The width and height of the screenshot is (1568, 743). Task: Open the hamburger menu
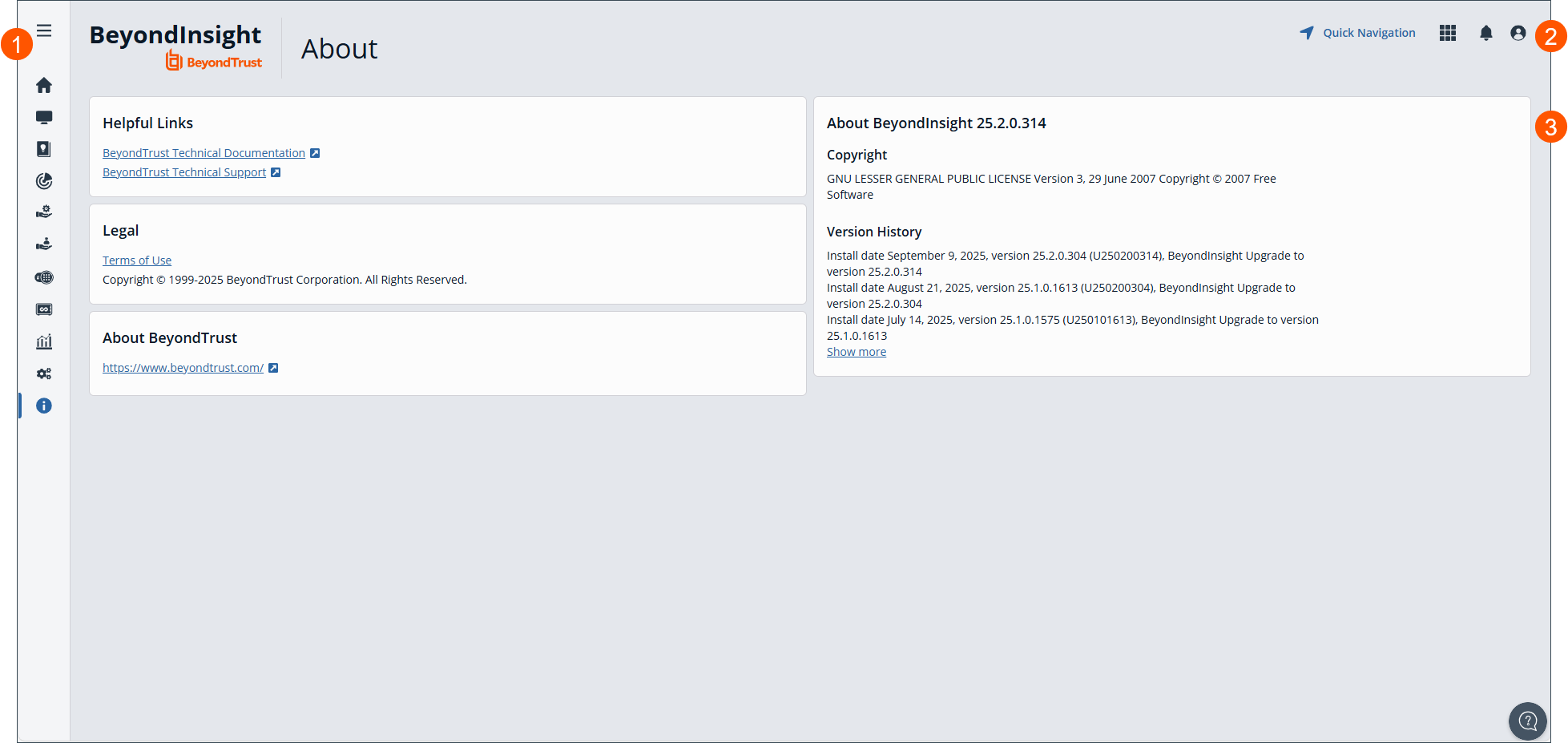tap(44, 30)
